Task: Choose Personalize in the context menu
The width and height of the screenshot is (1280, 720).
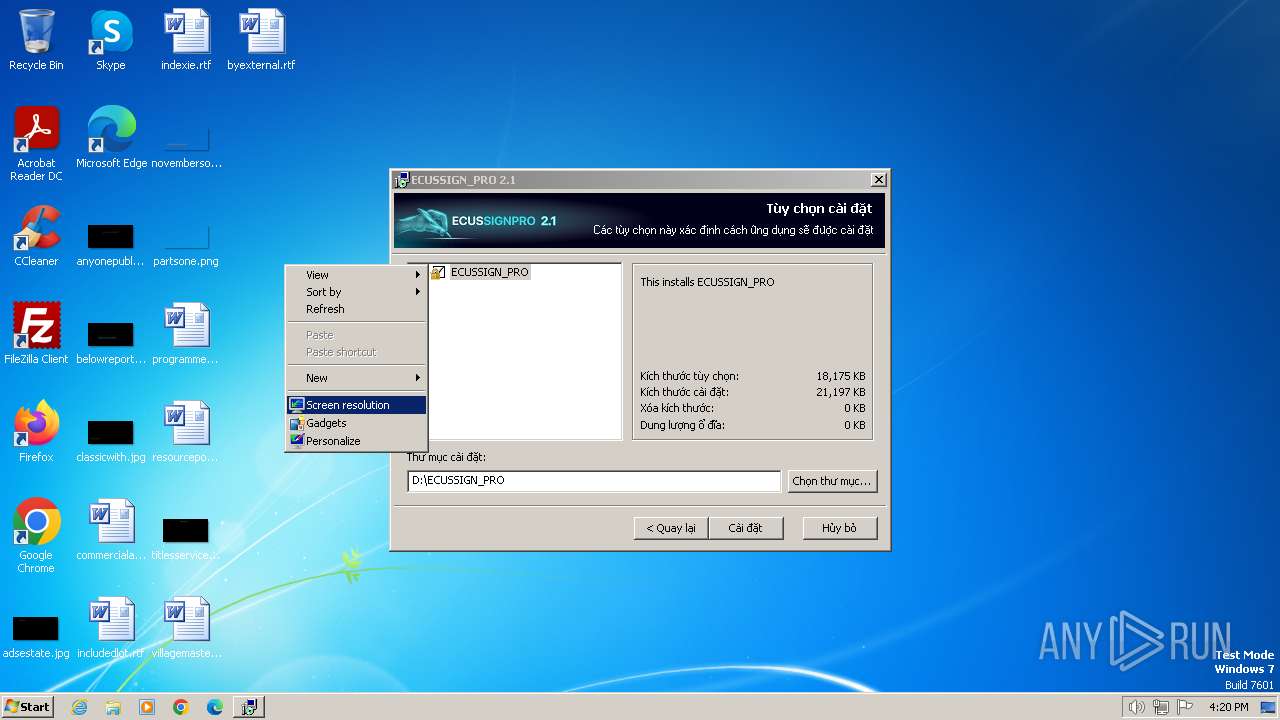Action: 356,441
